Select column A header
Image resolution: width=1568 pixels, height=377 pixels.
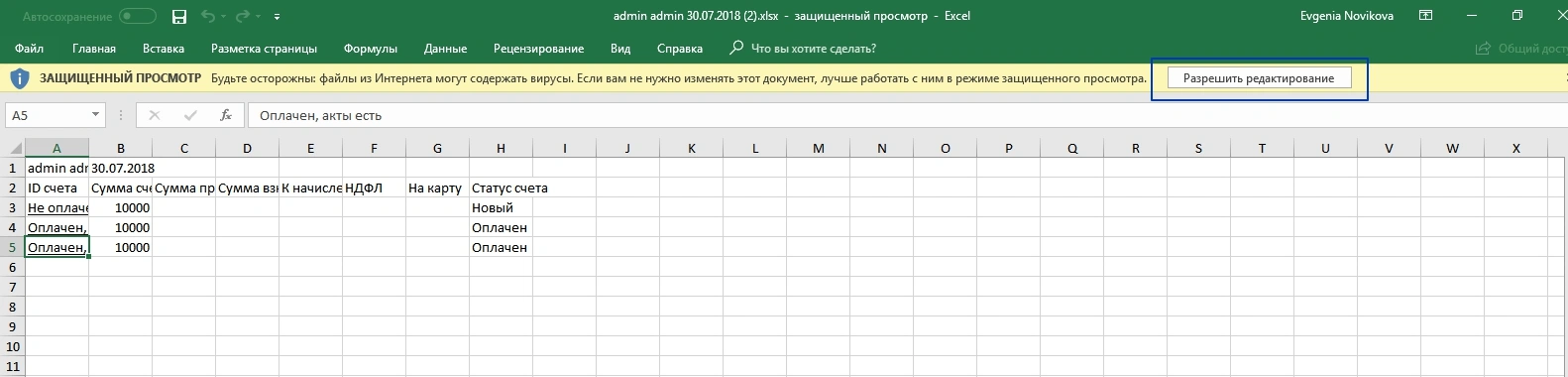[x=56, y=148]
